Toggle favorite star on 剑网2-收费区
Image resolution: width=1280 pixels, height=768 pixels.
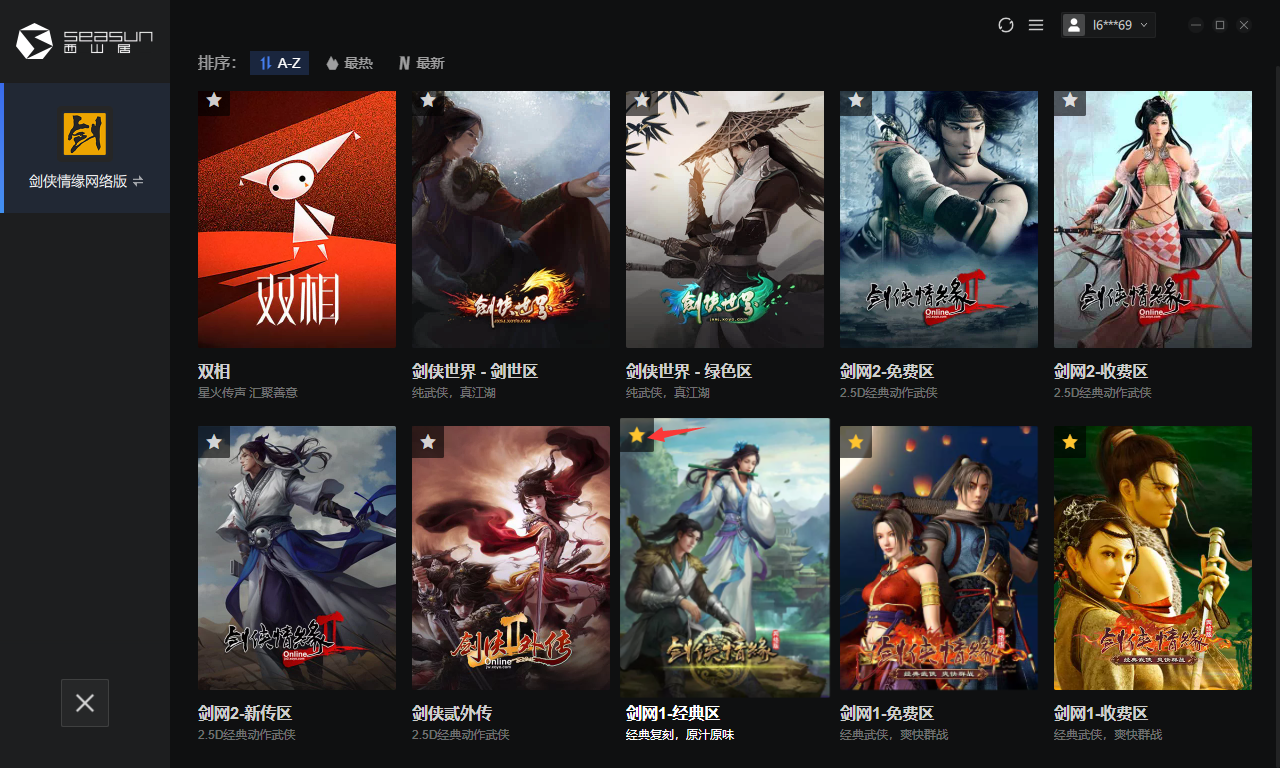pos(1070,100)
